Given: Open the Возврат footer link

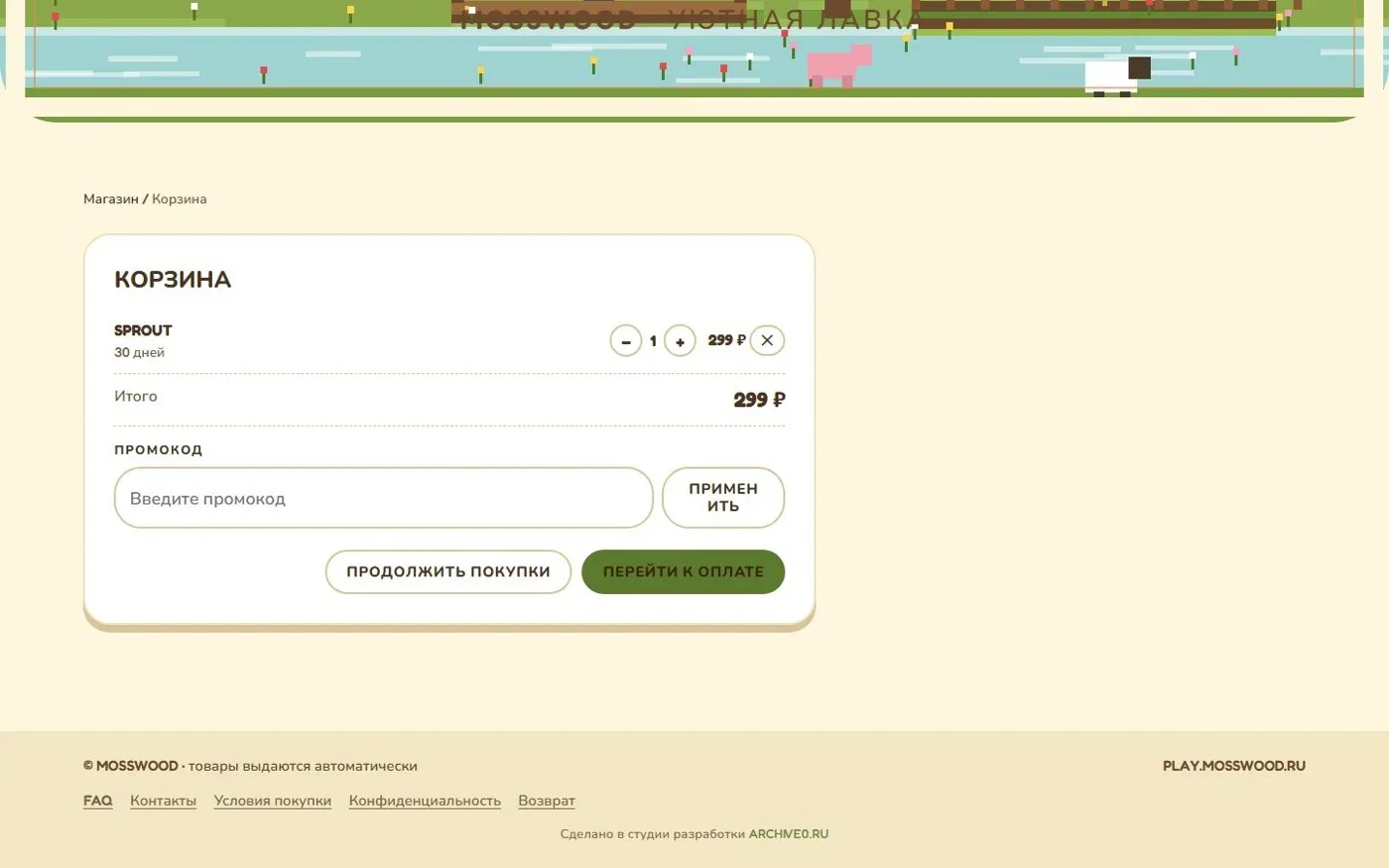Looking at the screenshot, I should click(x=547, y=801).
